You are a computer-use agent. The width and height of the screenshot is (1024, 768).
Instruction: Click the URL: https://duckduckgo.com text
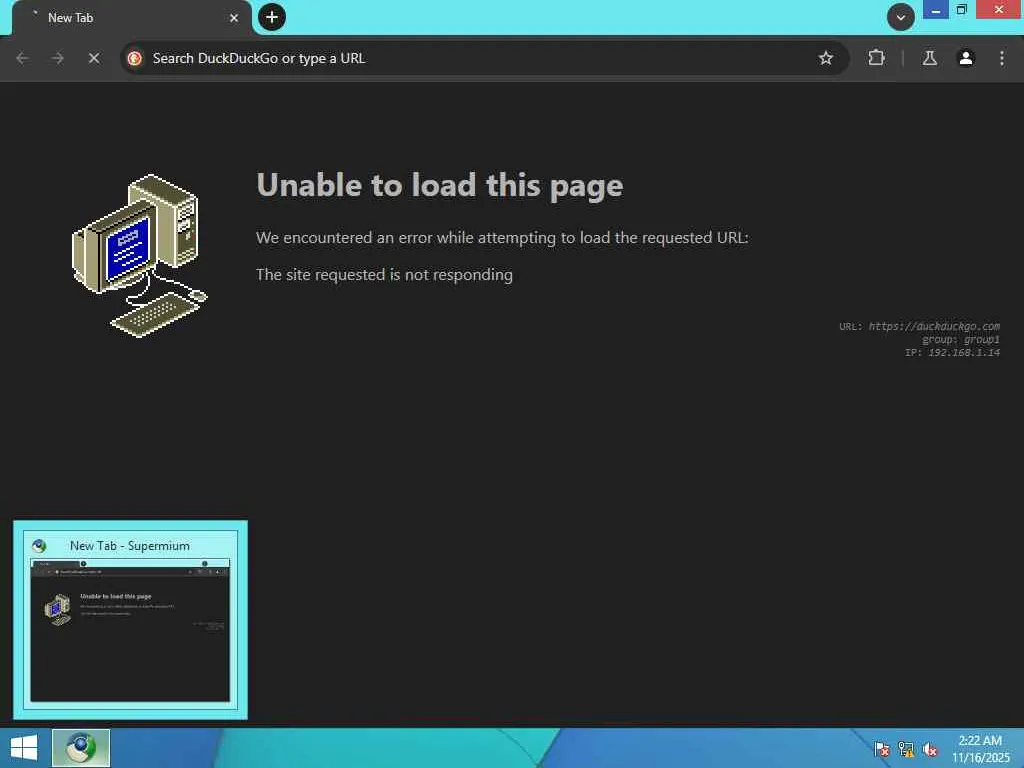point(919,326)
